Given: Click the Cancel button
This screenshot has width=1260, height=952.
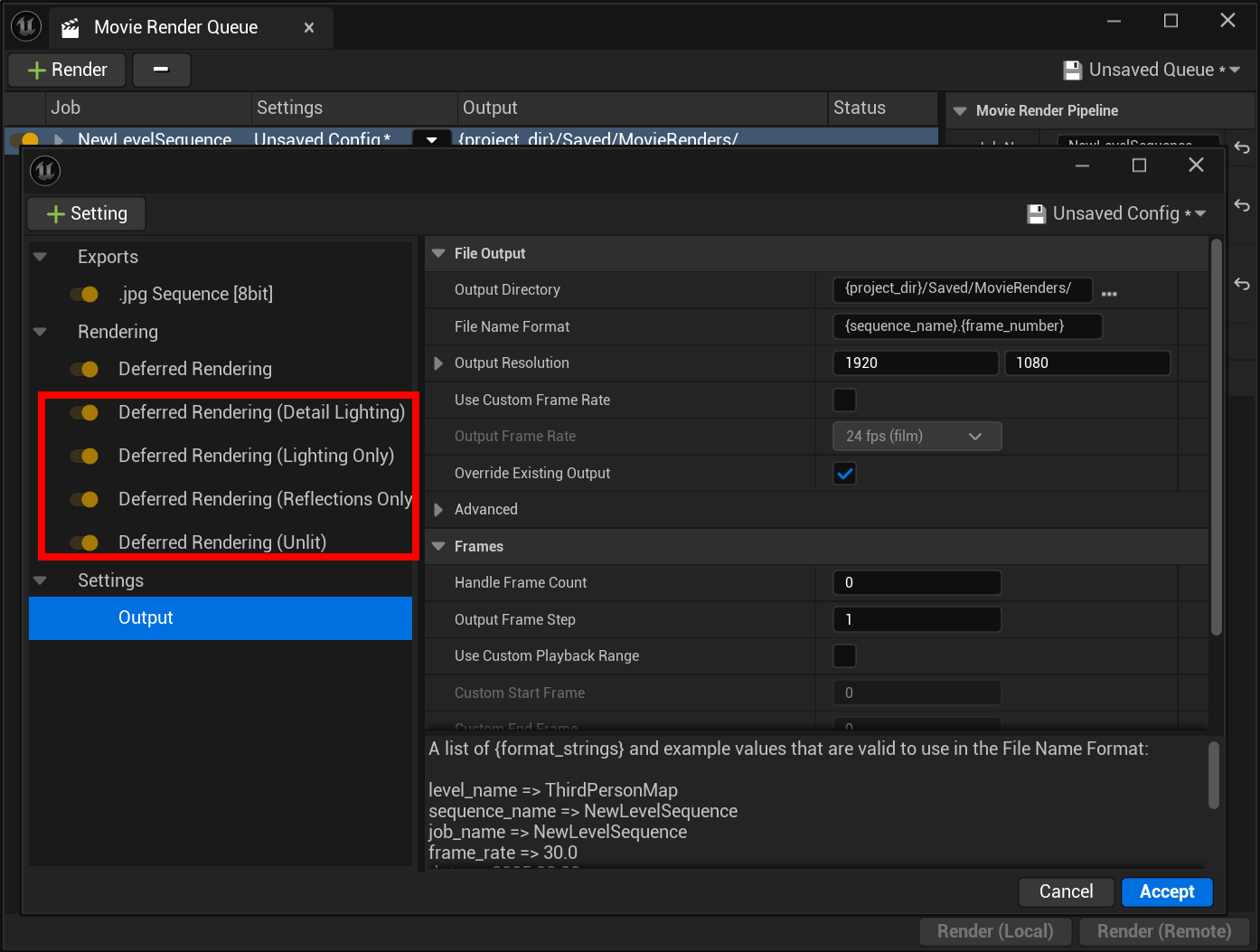Looking at the screenshot, I should [1066, 892].
